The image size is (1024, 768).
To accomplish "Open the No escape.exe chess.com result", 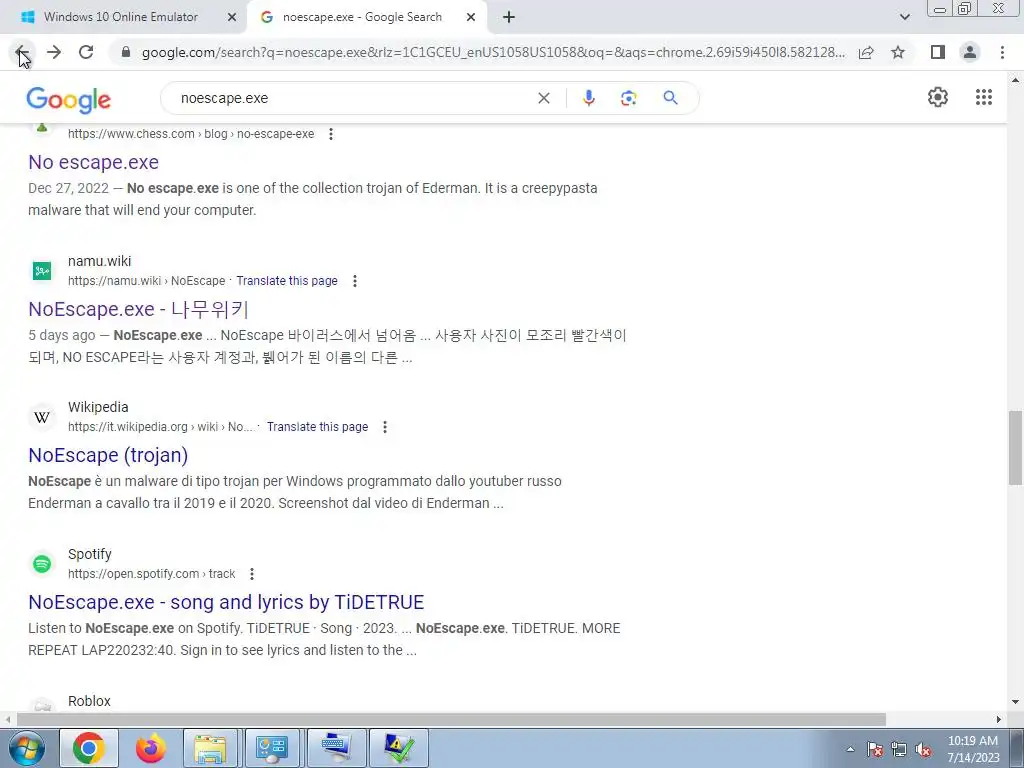I will click(93, 162).
